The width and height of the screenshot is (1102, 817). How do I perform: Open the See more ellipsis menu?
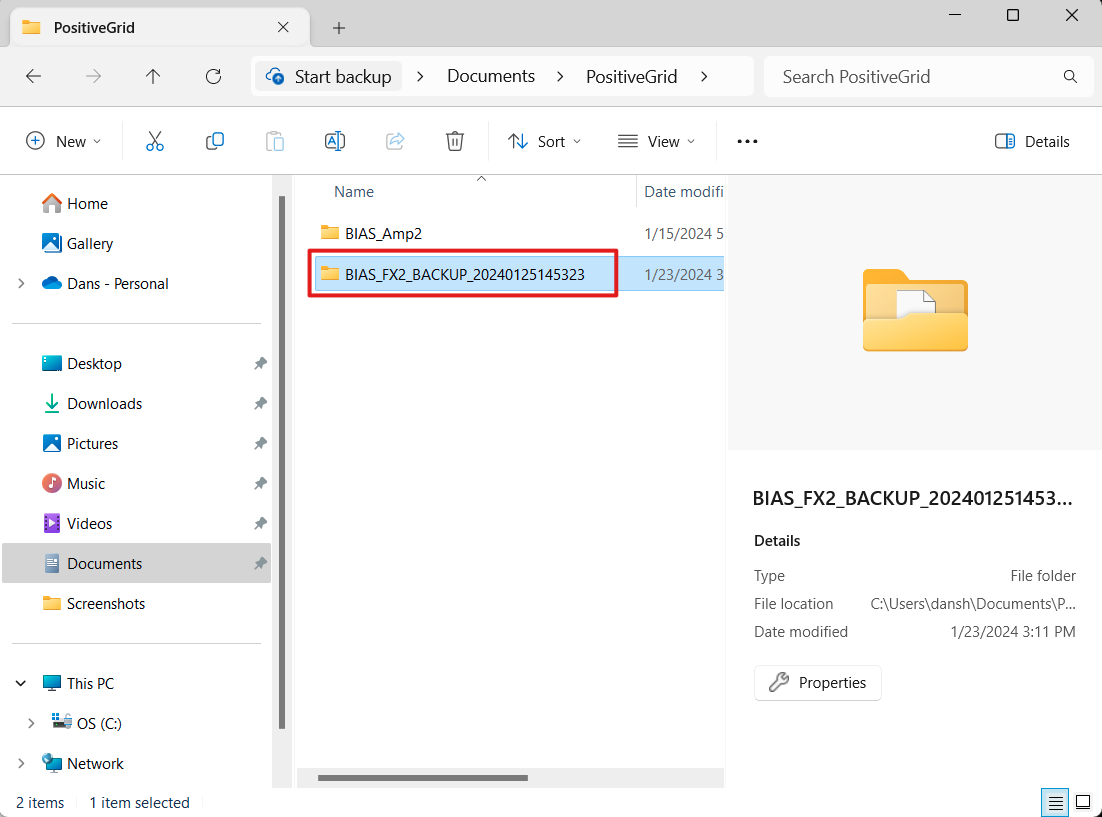click(747, 141)
